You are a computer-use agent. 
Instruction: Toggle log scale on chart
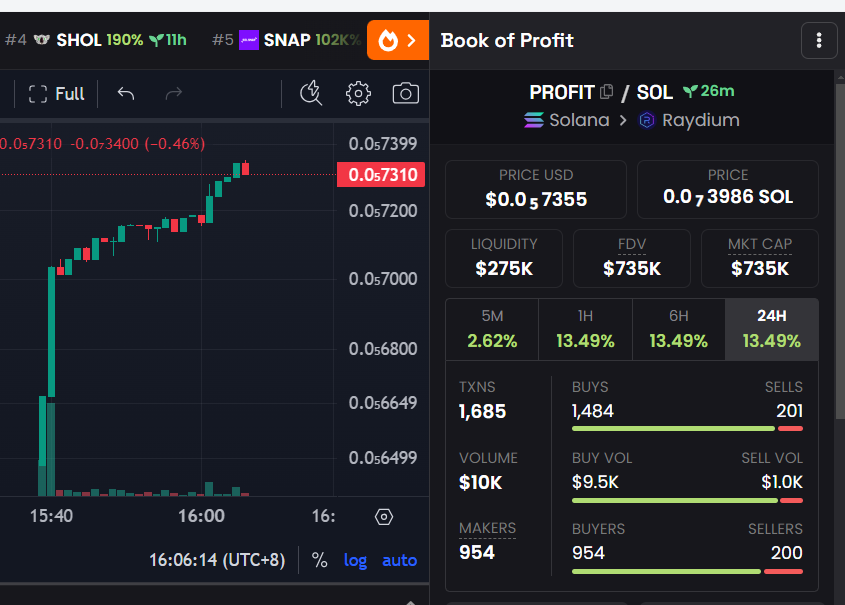click(x=355, y=561)
